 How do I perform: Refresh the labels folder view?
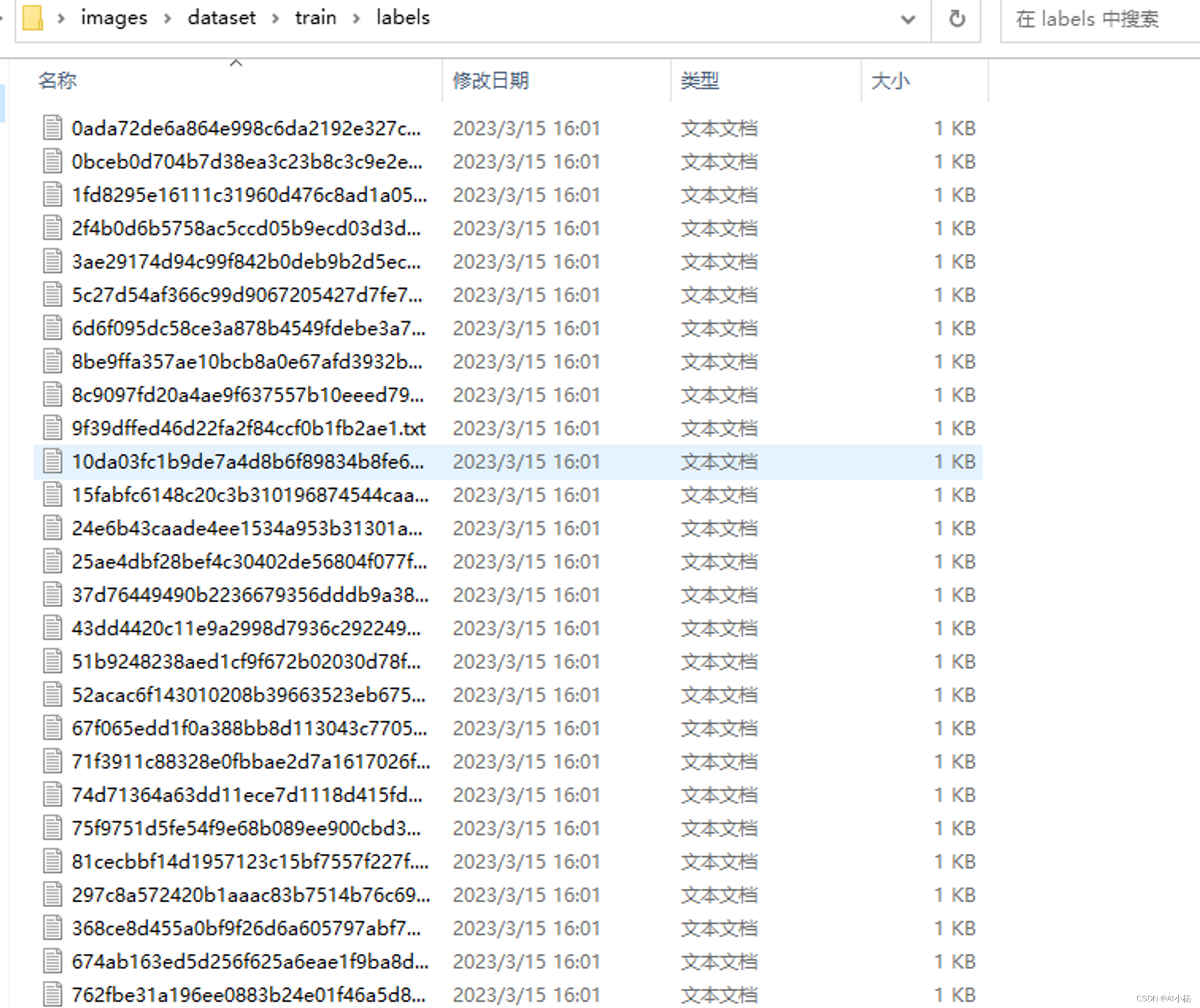(957, 19)
